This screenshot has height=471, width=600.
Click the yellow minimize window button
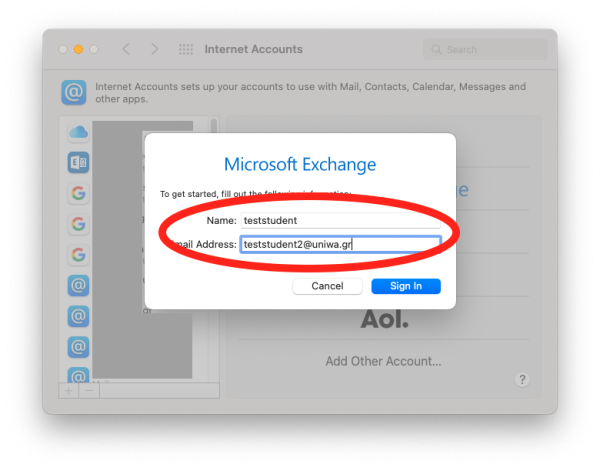78,49
